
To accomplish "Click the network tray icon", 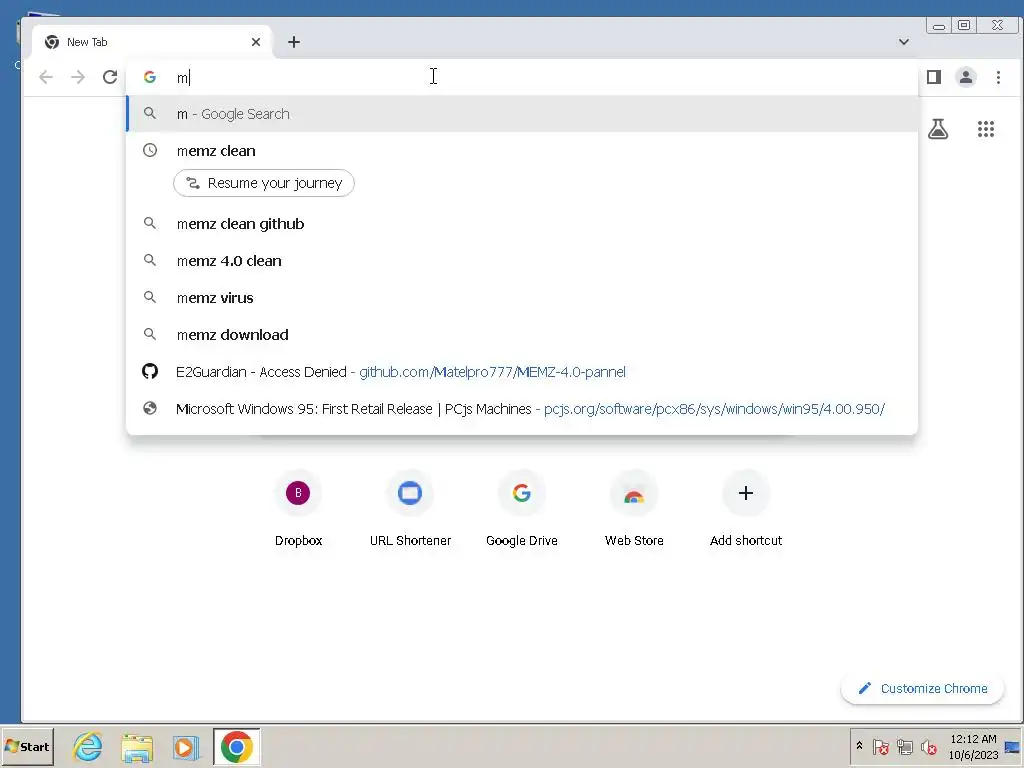I will coord(904,746).
